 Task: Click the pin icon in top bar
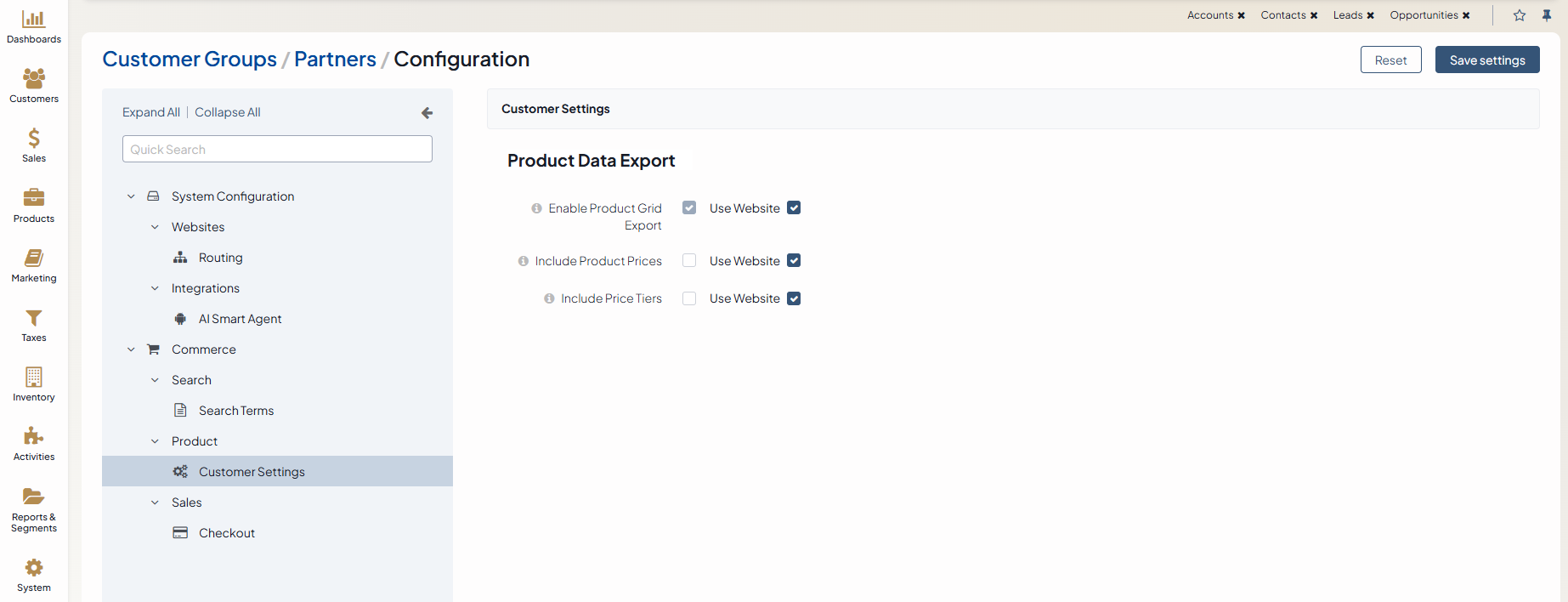(x=1547, y=15)
